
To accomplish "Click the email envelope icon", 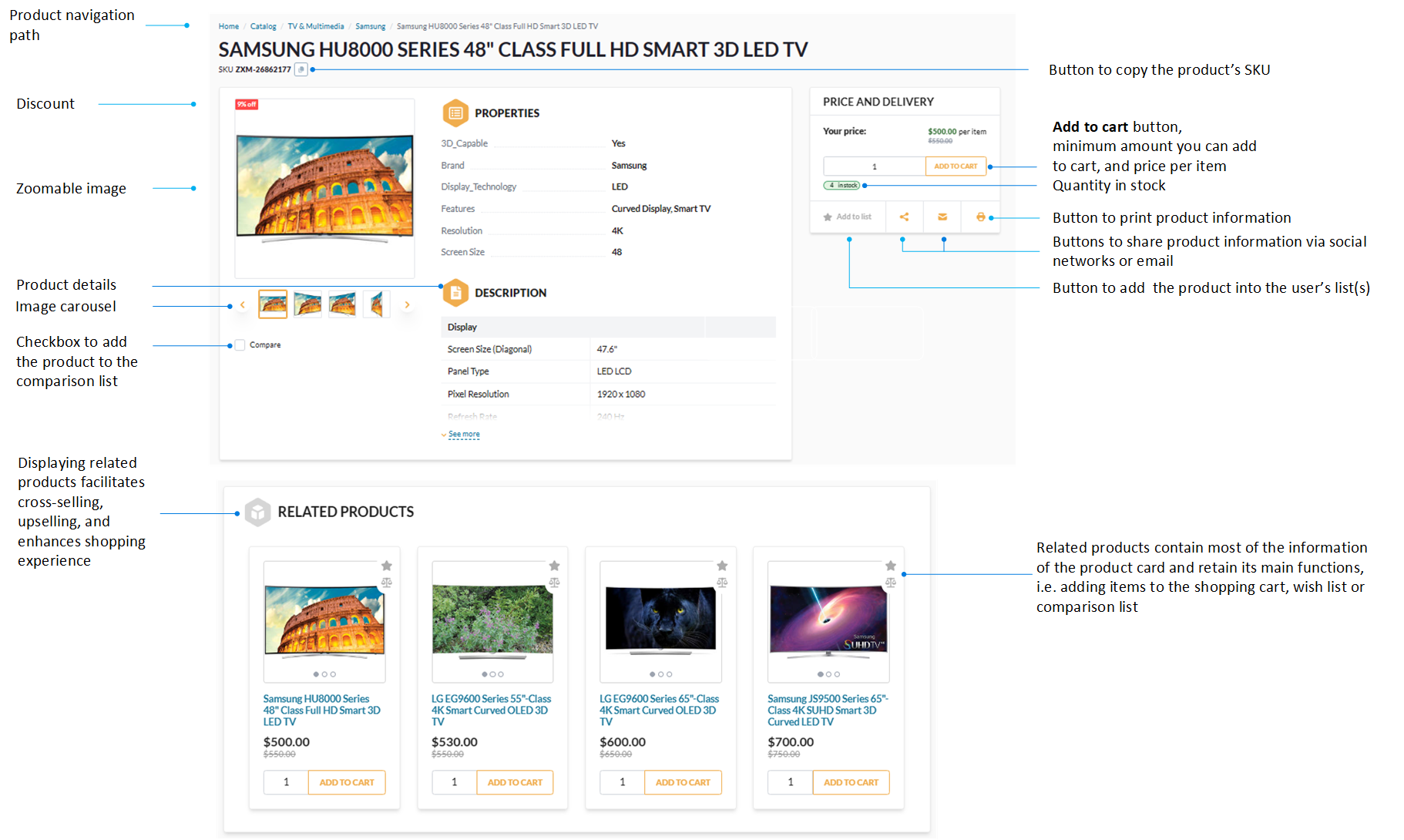I will coord(942,217).
